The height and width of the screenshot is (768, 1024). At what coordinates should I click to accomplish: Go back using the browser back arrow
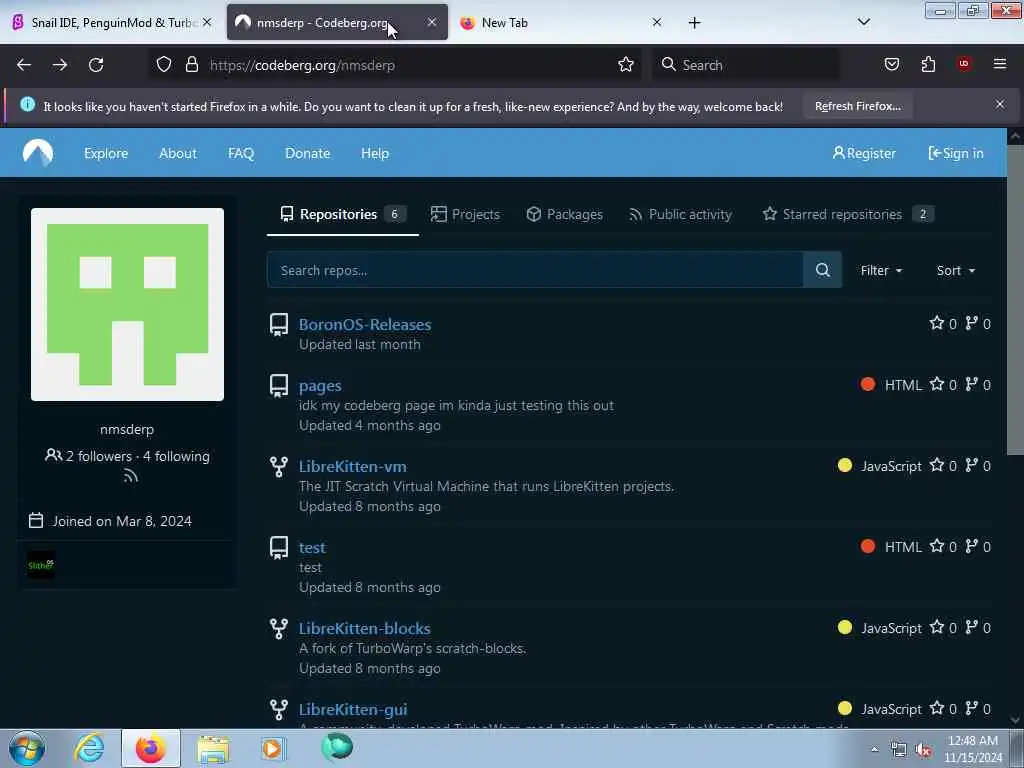click(x=24, y=65)
